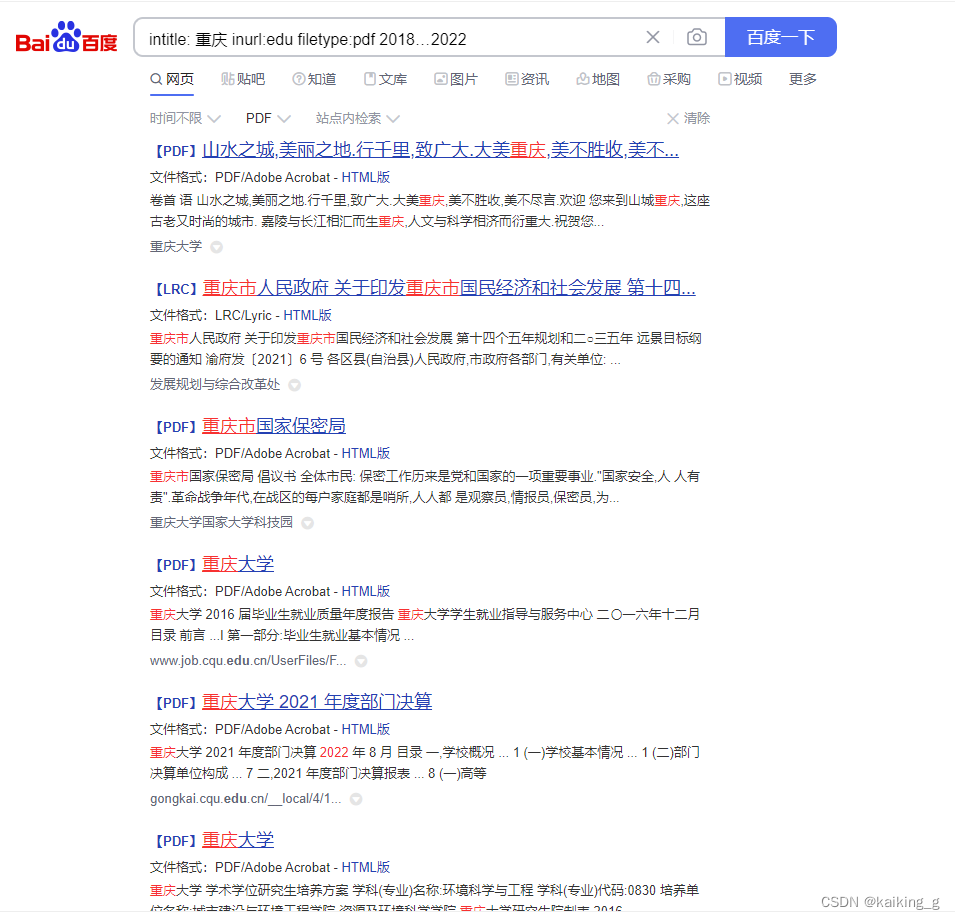955x919 pixels.
Task: Open the 采购 tab
Action: click(669, 79)
